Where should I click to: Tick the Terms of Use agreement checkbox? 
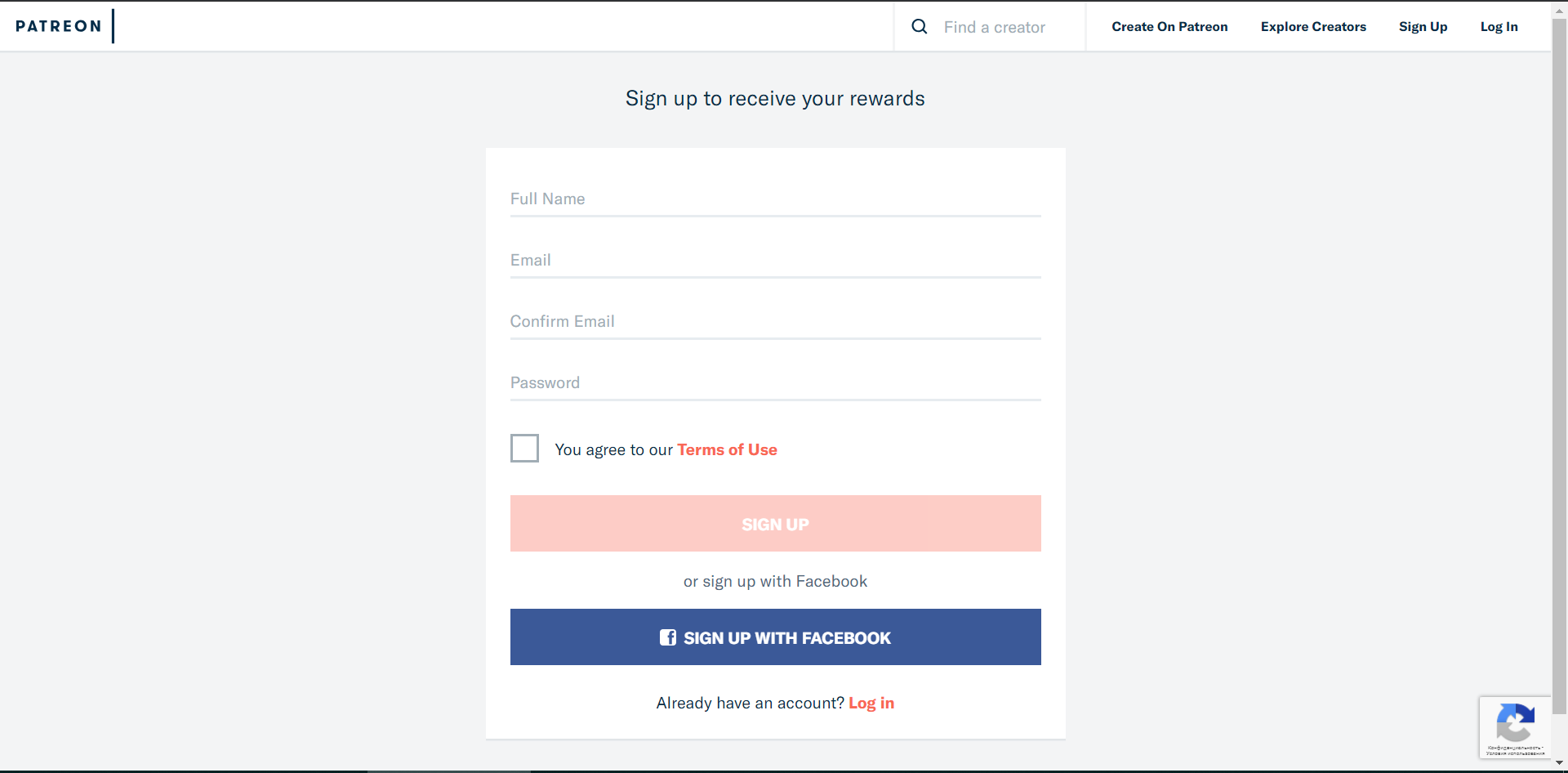tap(524, 448)
